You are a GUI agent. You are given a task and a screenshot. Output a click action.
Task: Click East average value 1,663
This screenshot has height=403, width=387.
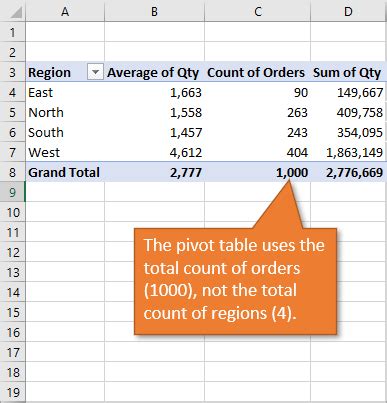(154, 92)
